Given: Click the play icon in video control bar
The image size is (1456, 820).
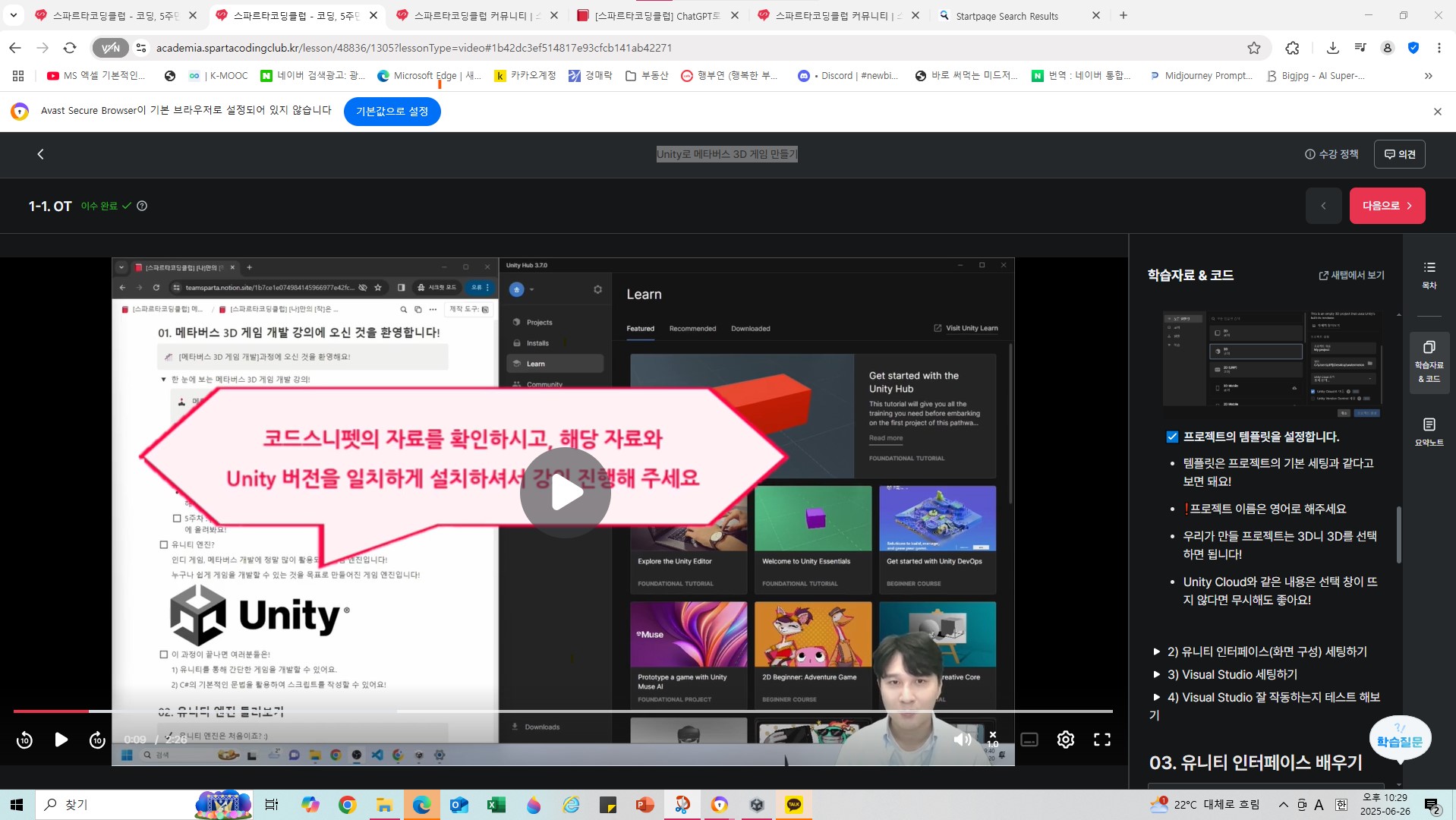Looking at the screenshot, I should (x=61, y=740).
